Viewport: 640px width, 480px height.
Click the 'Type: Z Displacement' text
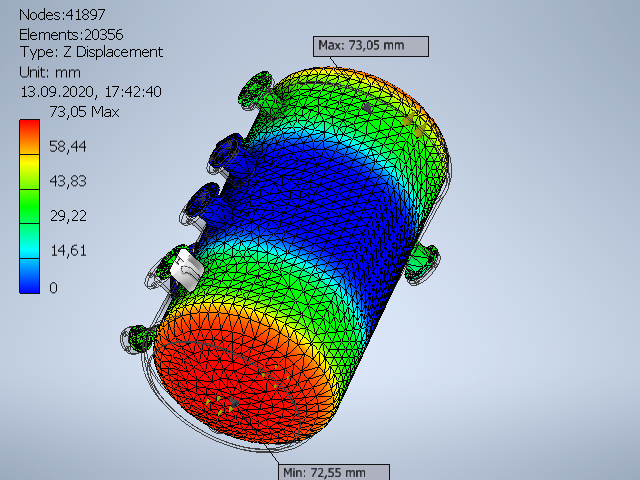91,52
